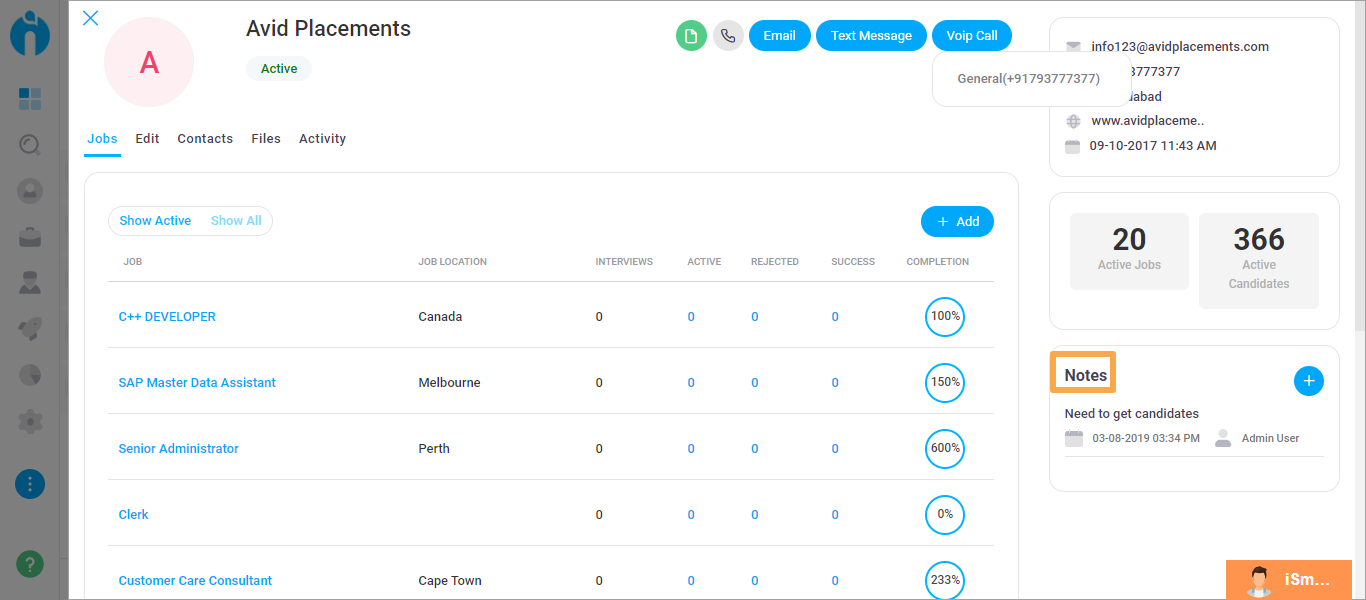
Task: Switch to Show Active jobs filter
Action: pyautogui.click(x=155, y=221)
